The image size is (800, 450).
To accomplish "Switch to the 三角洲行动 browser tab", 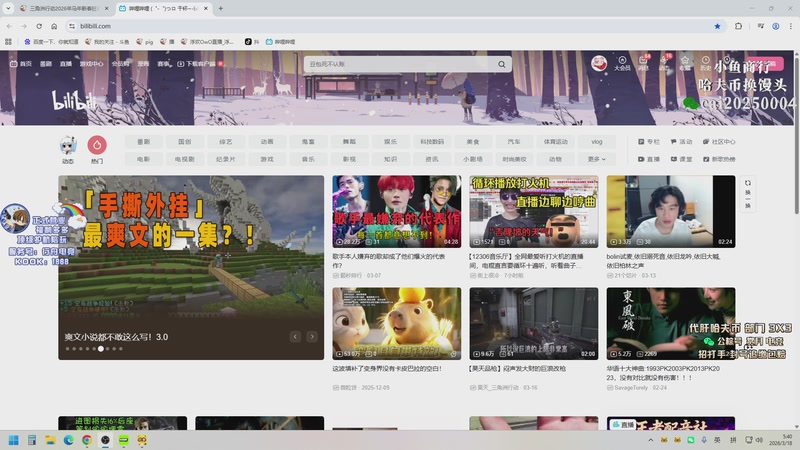I will pos(64,8).
